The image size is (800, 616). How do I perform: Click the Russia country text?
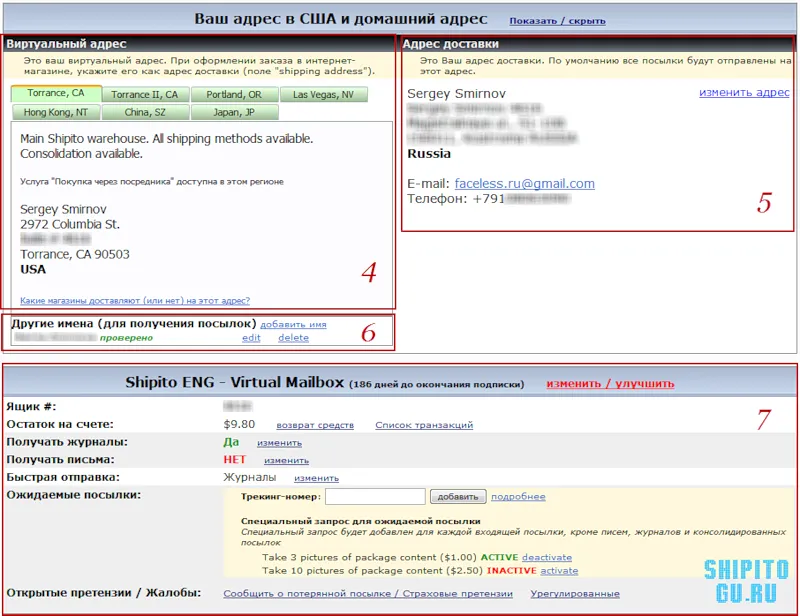click(429, 154)
